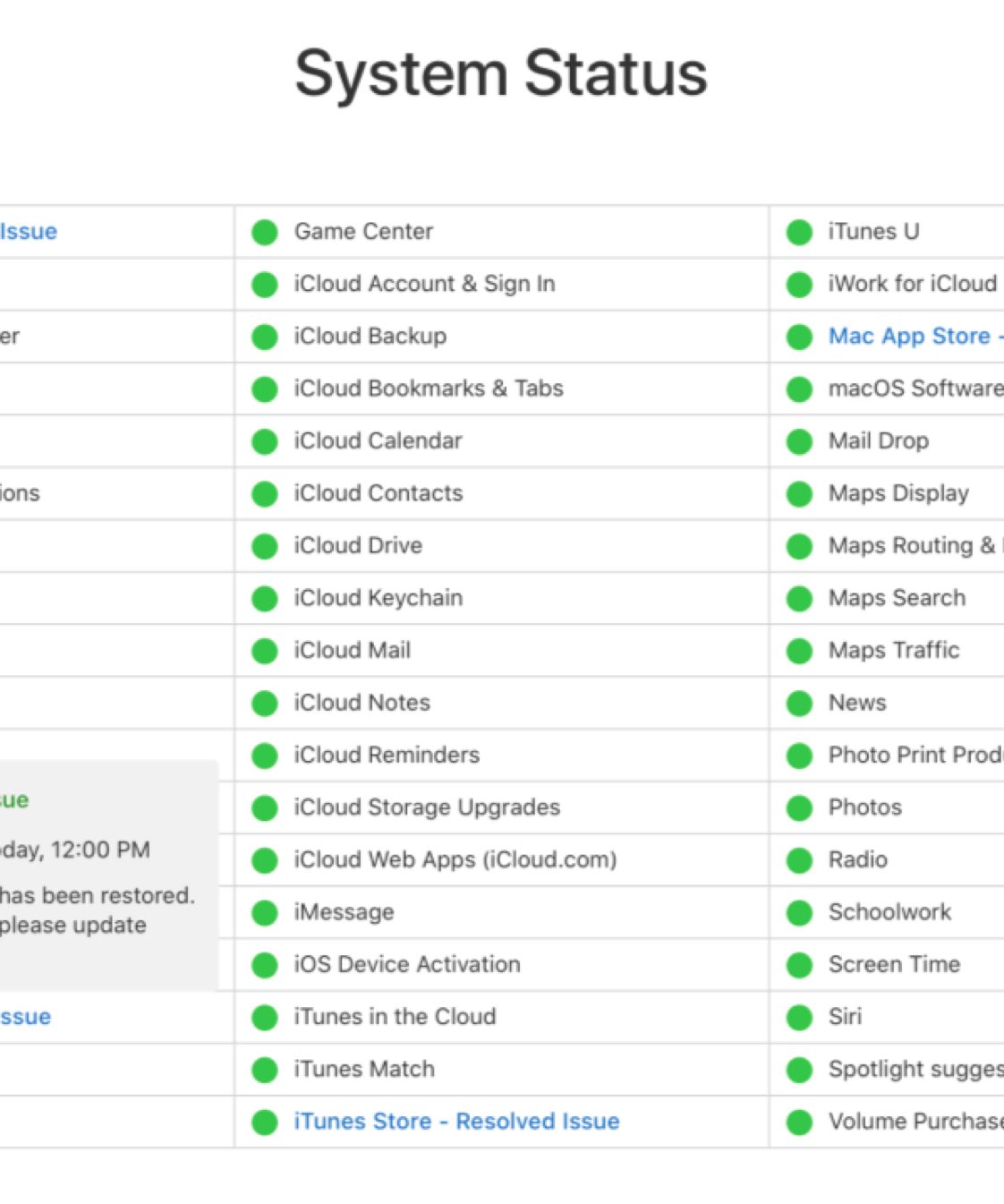This screenshot has width=1004, height=1204.
Task: Click the Schoolwork service label
Action: 889,912
